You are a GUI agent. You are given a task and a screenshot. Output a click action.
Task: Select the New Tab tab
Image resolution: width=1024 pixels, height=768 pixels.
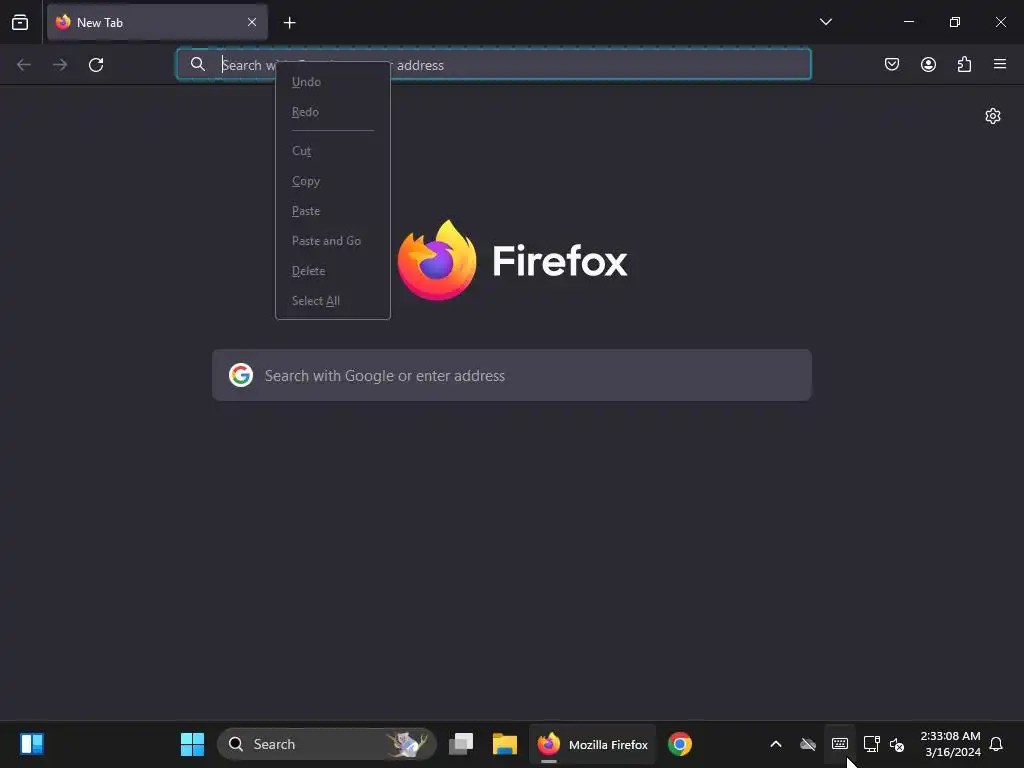pos(157,22)
